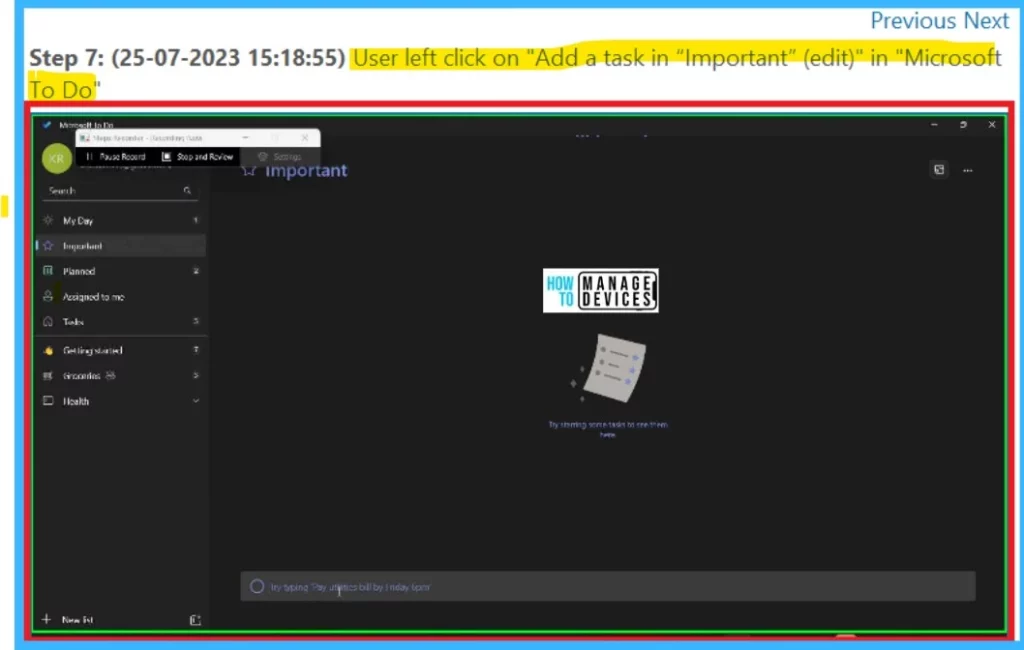Open the more options ellipsis menu
The height and width of the screenshot is (650, 1024).
[x=968, y=171]
